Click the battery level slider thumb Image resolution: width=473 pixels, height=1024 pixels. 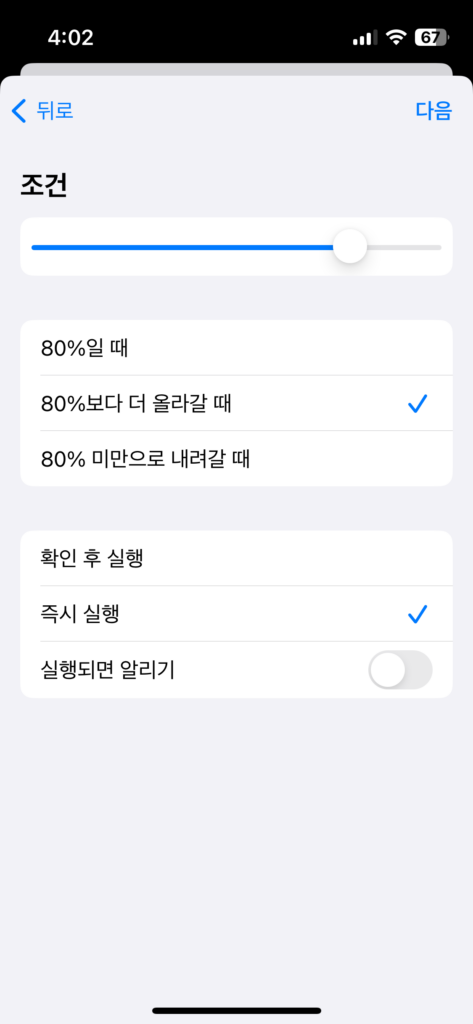(350, 247)
